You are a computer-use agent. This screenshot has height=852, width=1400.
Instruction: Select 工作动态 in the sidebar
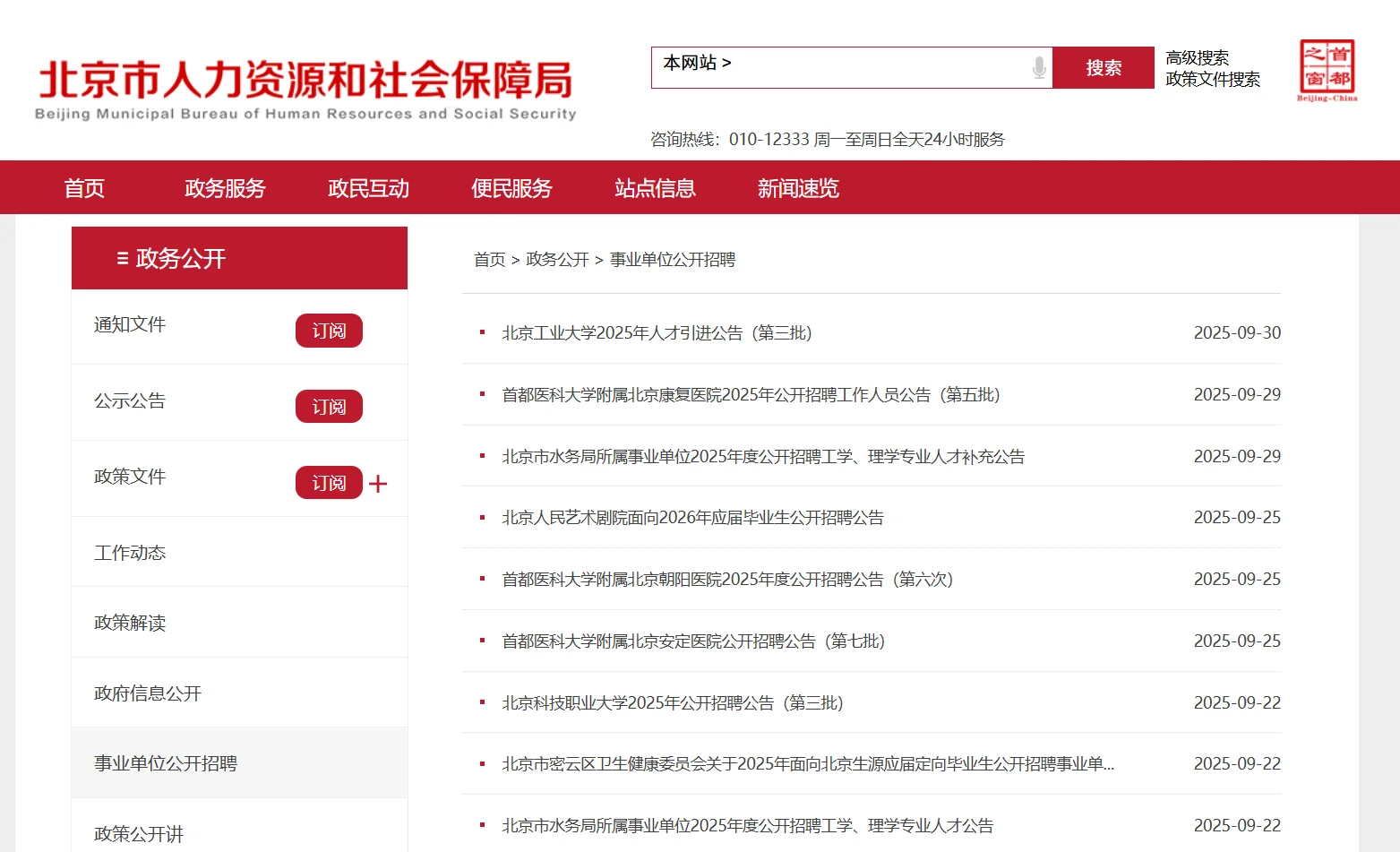(x=130, y=553)
